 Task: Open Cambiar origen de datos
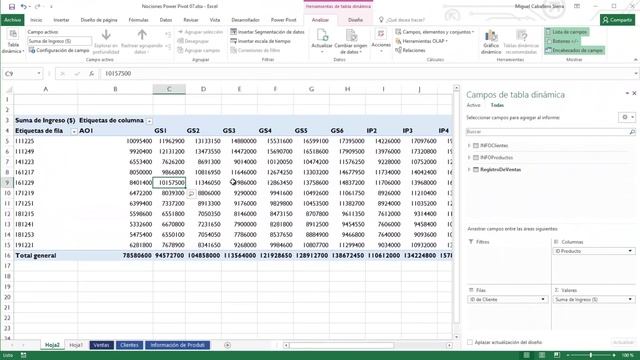(351, 42)
